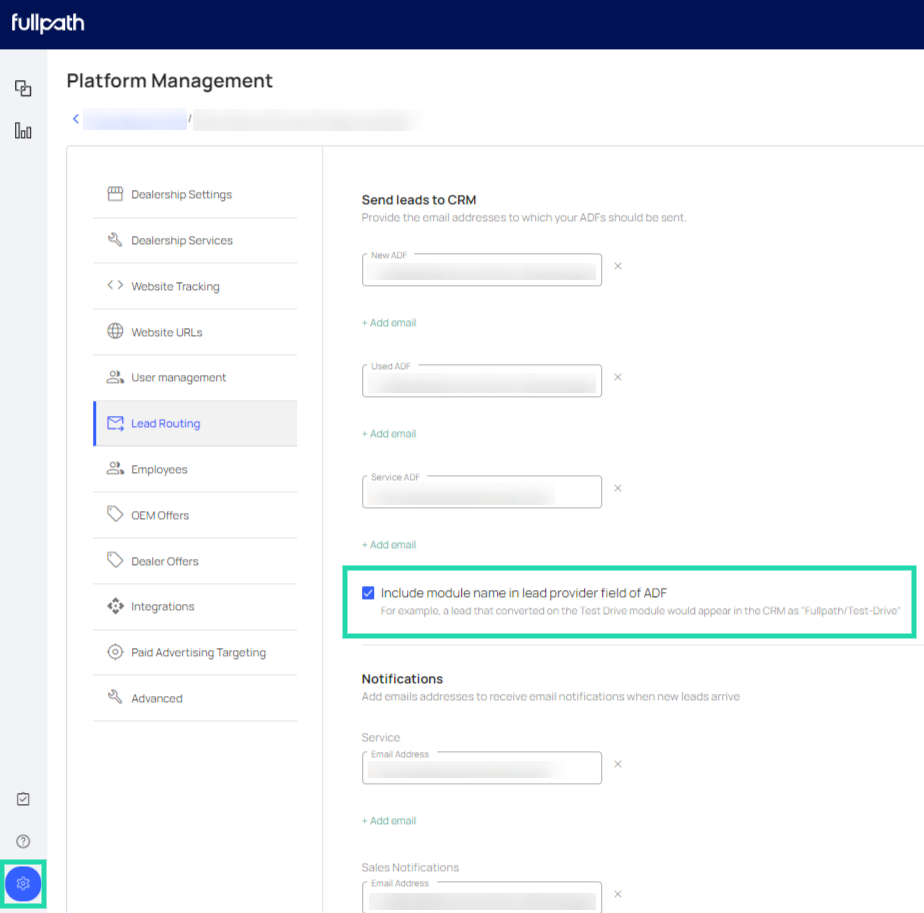Image resolution: width=924 pixels, height=913 pixels.
Task: Uncheck Include module name in lead provider
Action: point(368,593)
